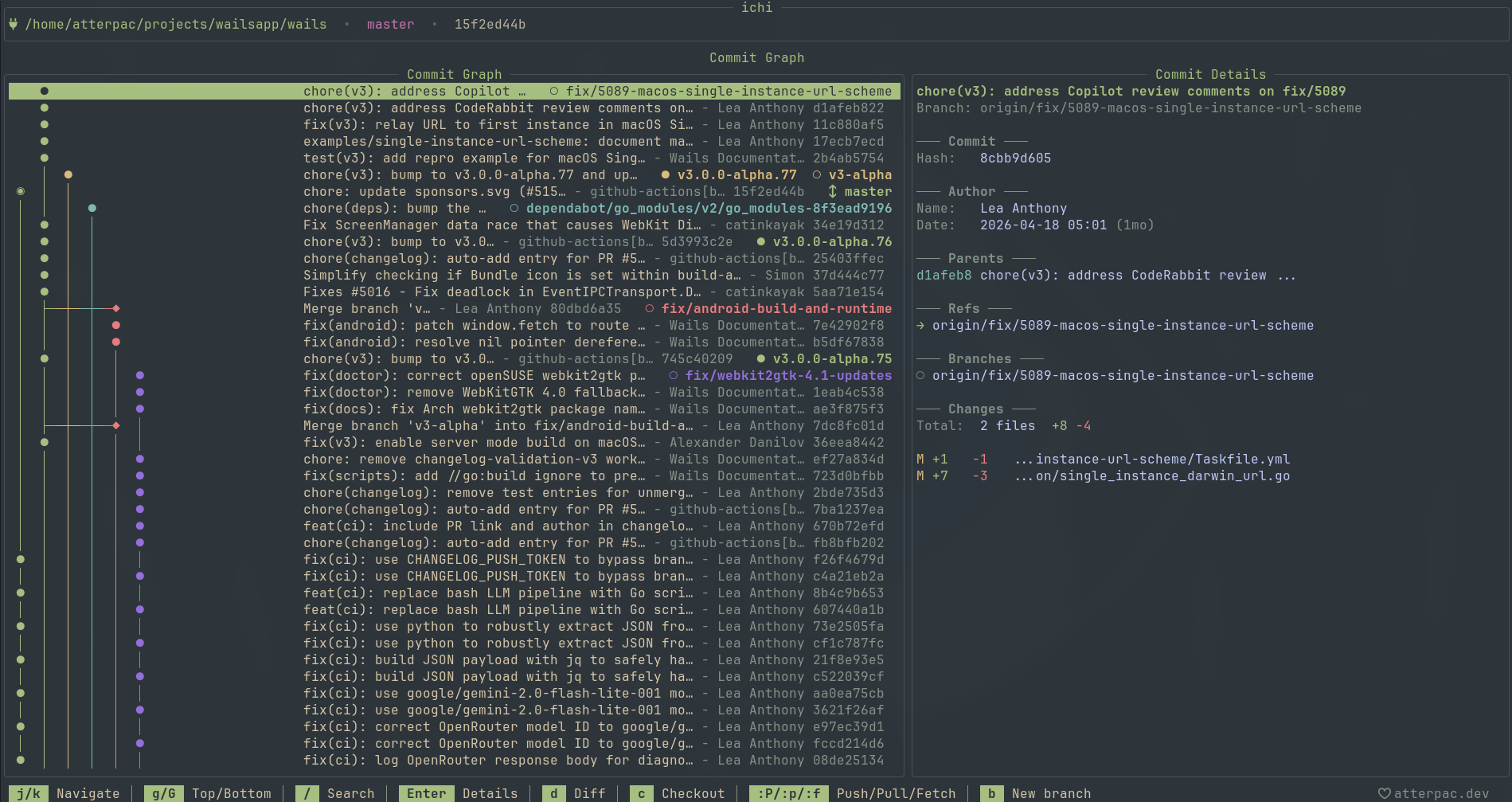Viewport: 1512px width, 802px height.
Task: Open atterpac.dev link in footer
Action: (1441, 793)
